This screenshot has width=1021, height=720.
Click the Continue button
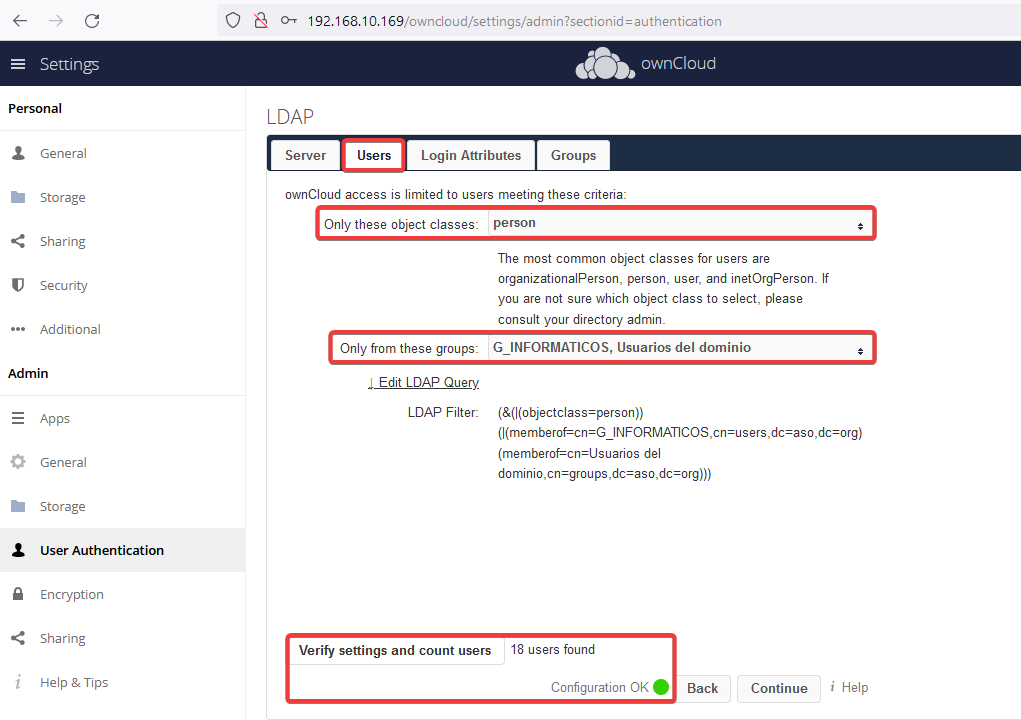click(x=778, y=688)
